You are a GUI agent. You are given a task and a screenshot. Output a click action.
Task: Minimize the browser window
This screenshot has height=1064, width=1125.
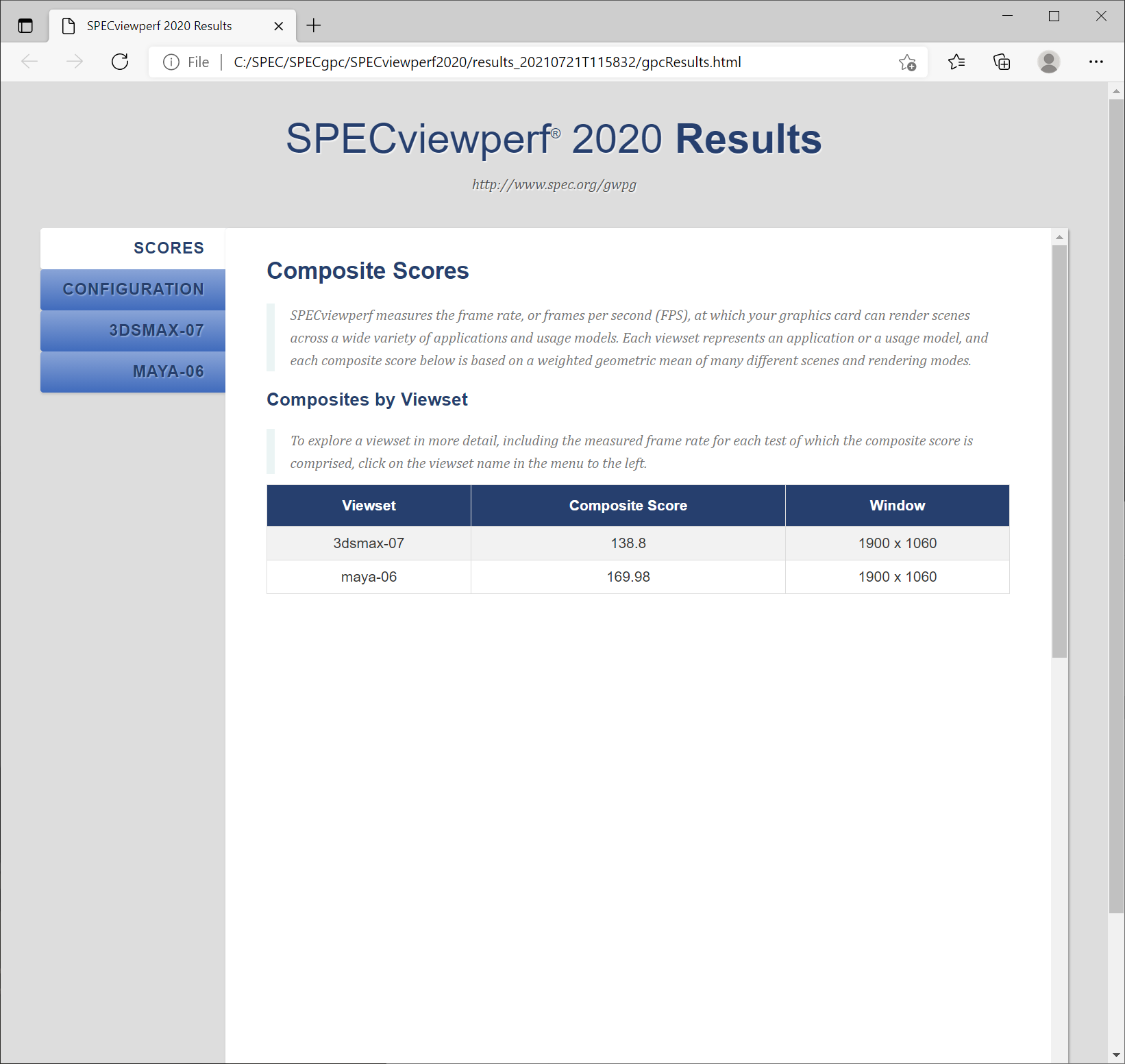coord(1007,16)
